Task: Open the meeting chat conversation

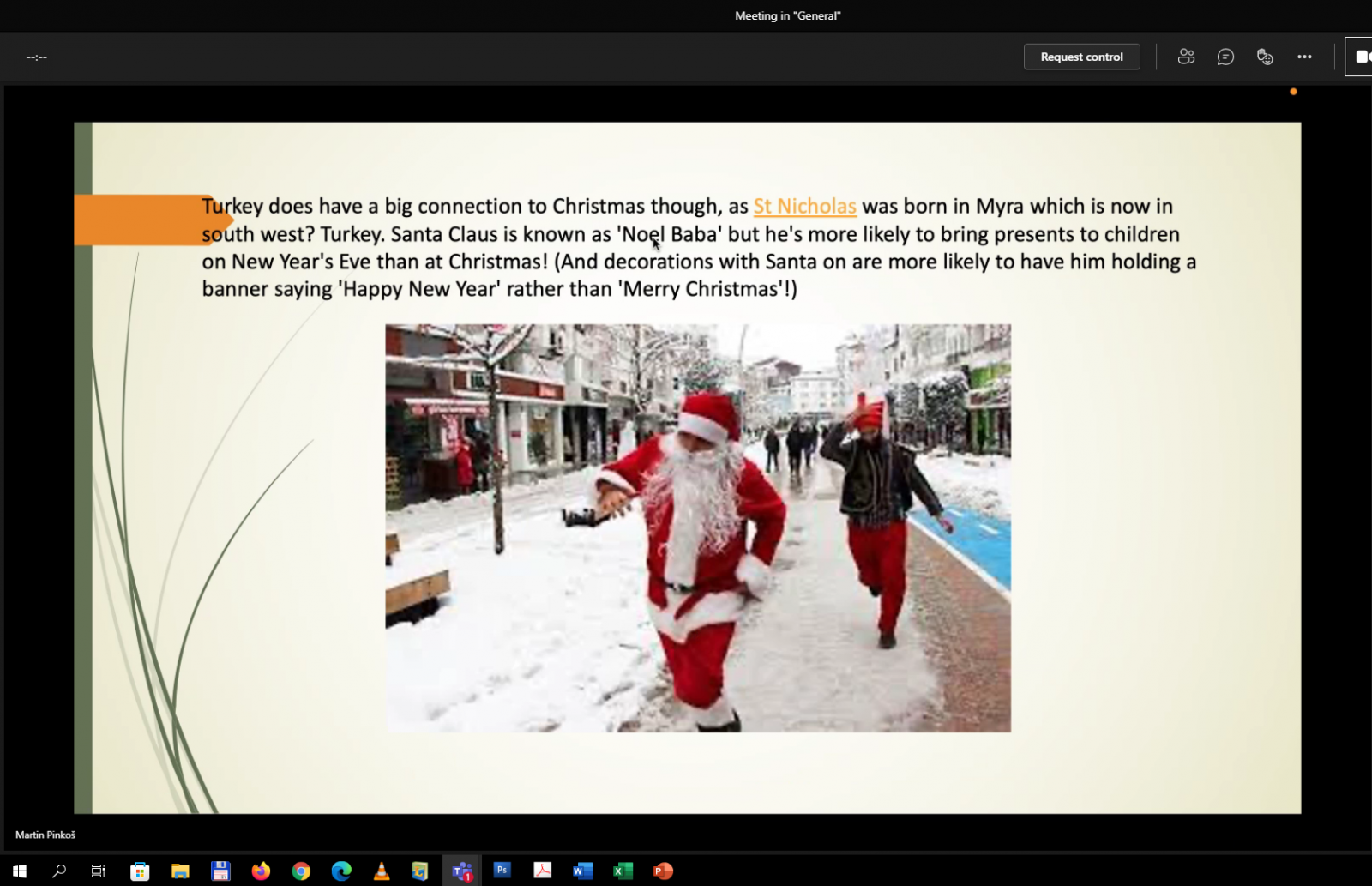Action: 1225,57
